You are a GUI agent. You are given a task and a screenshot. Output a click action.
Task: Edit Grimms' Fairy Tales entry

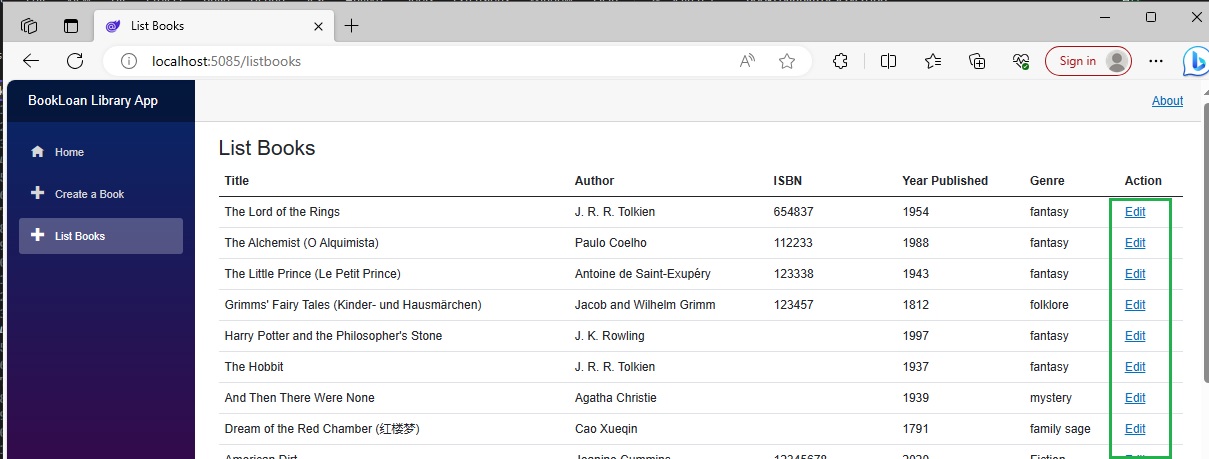pyautogui.click(x=1135, y=305)
